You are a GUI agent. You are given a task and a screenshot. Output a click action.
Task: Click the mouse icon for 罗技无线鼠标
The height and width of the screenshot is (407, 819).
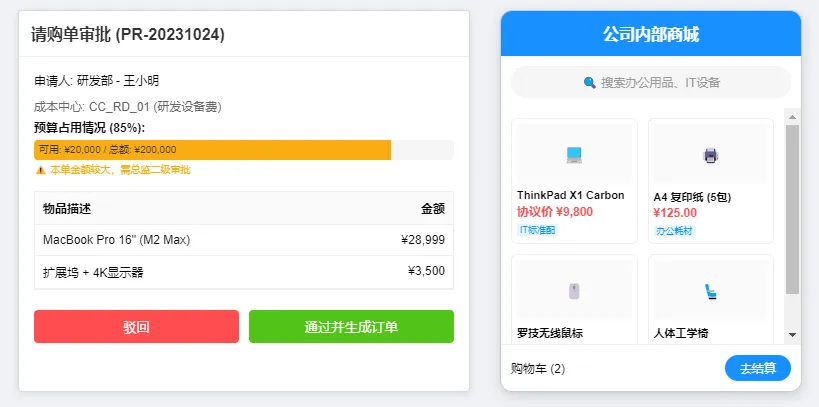pos(574,291)
